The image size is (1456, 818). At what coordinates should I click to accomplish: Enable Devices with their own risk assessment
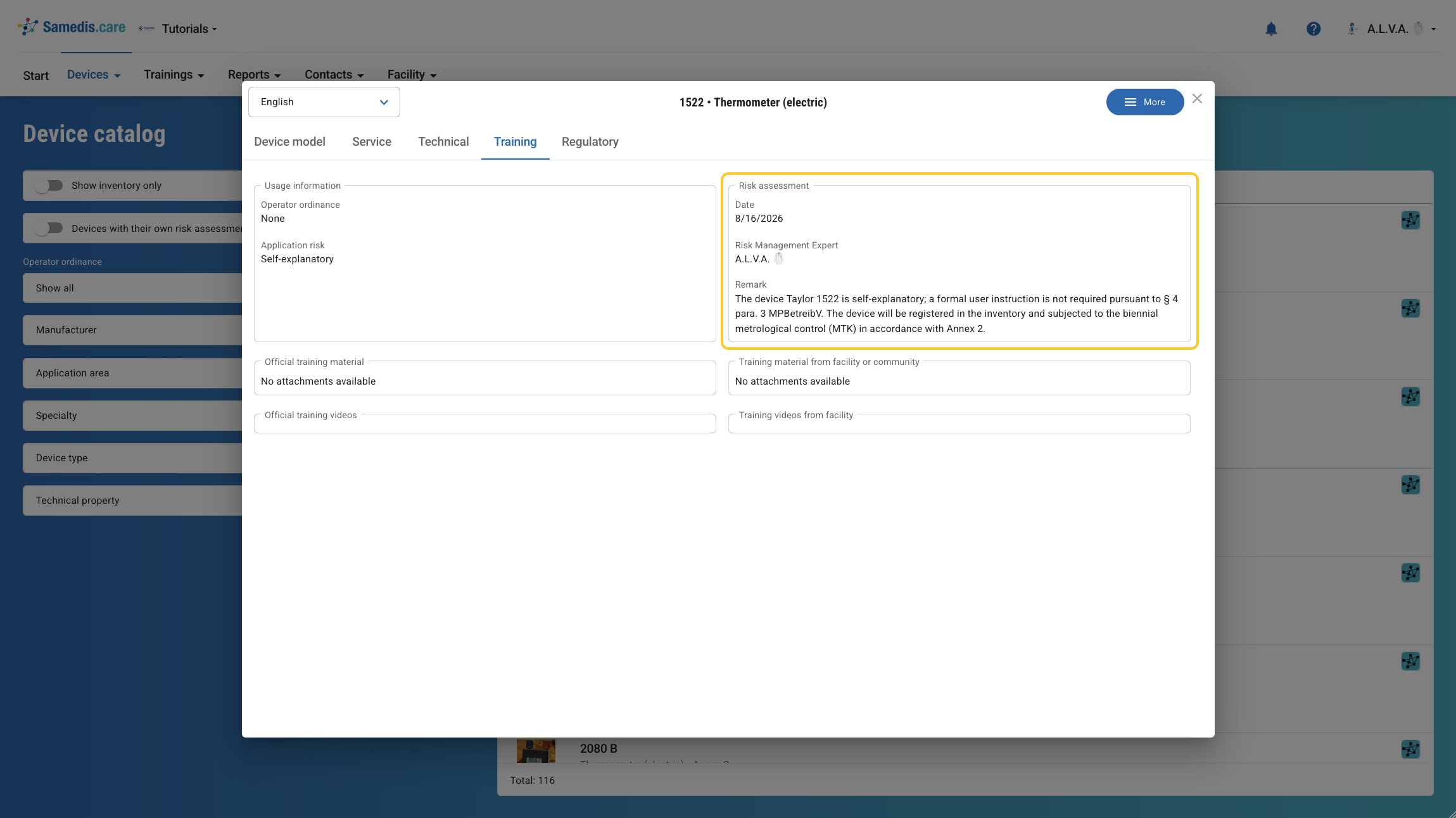tap(49, 229)
